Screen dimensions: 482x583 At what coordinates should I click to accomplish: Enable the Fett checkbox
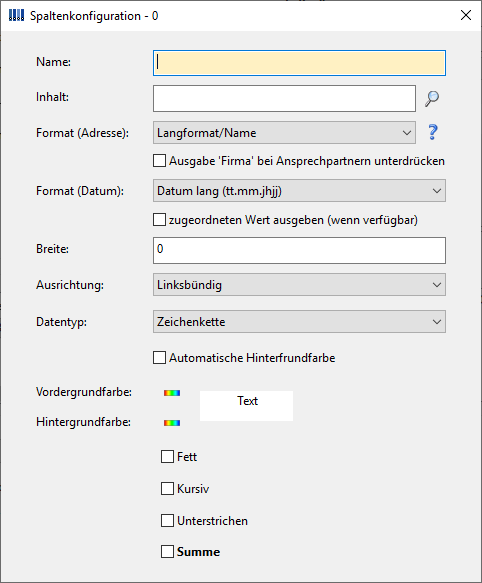(167, 457)
